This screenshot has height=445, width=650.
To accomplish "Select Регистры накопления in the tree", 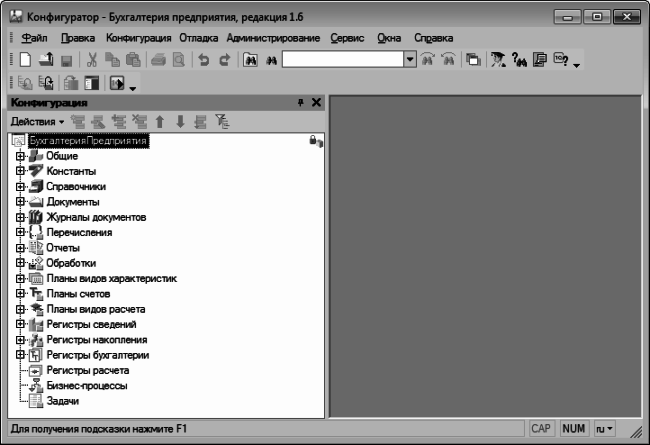I will point(97,340).
